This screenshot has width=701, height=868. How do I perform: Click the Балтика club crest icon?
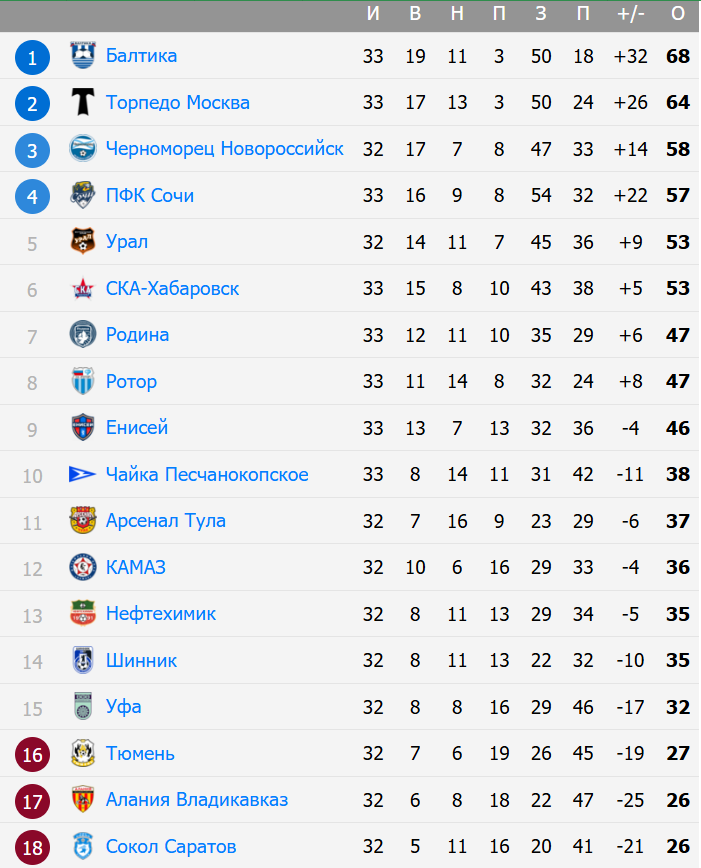click(x=83, y=55)
